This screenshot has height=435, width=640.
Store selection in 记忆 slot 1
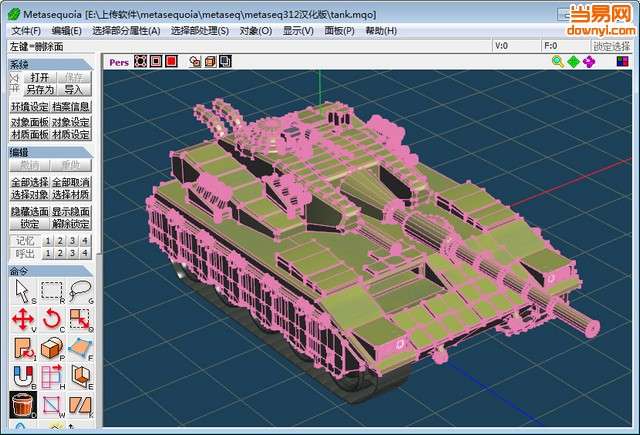pyautogui.click(x=48, y=241)
